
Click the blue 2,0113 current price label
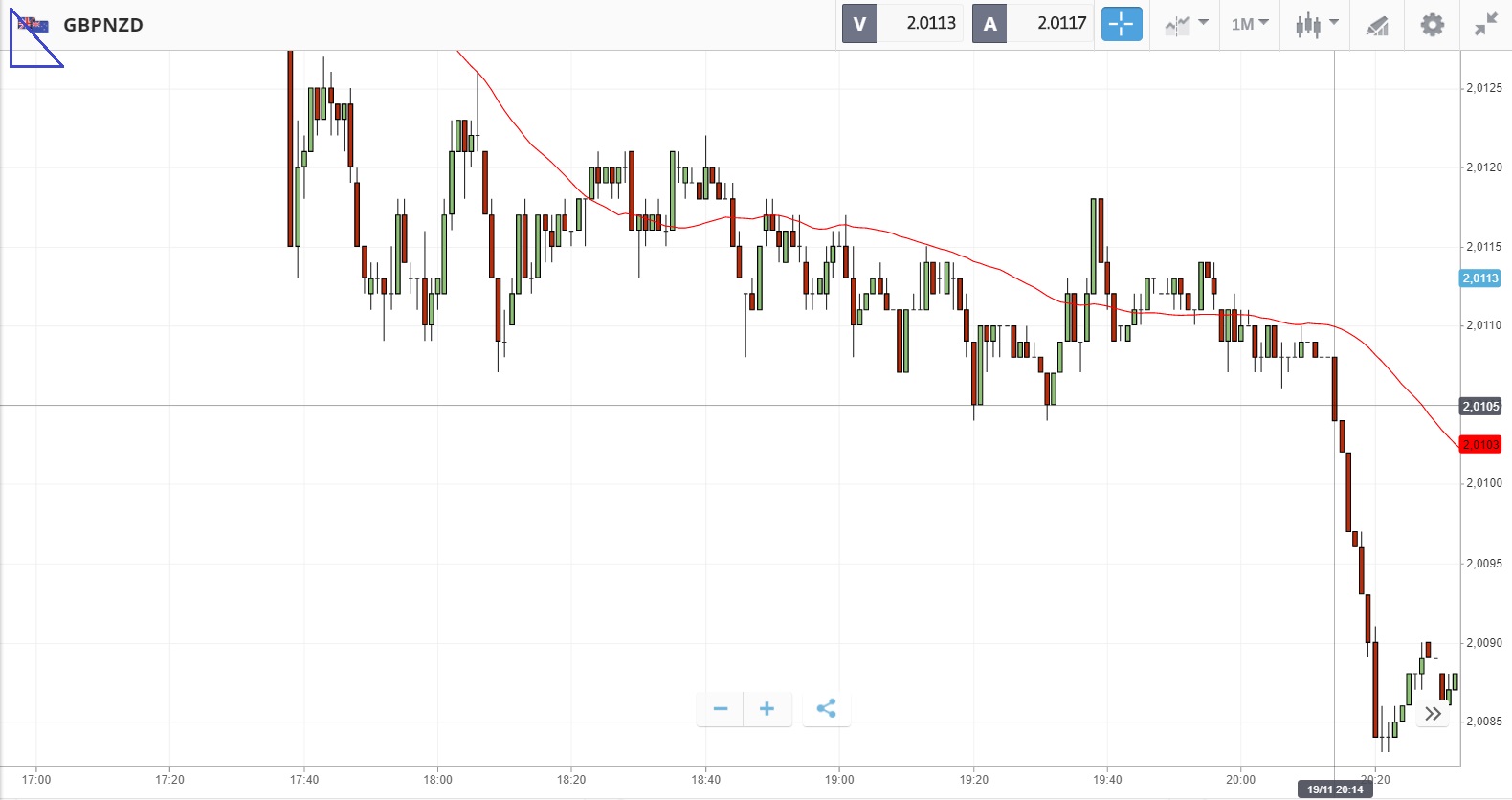click(x=1480, y=278)
